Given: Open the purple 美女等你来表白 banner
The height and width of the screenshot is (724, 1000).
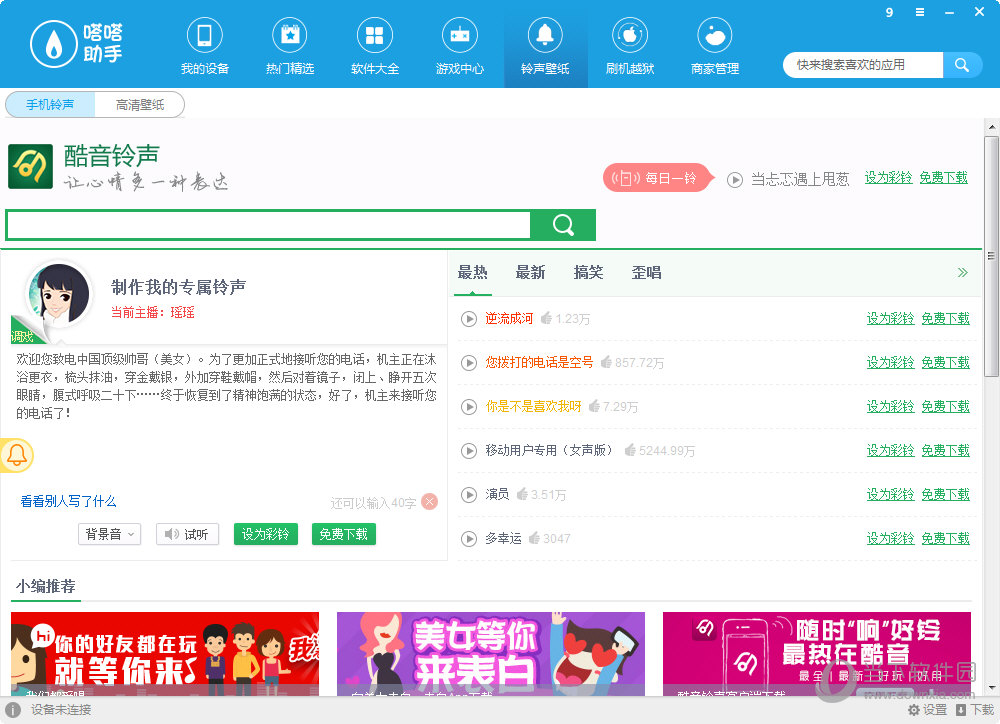Looking at the screenshot, I should click(x=490, y=654).
